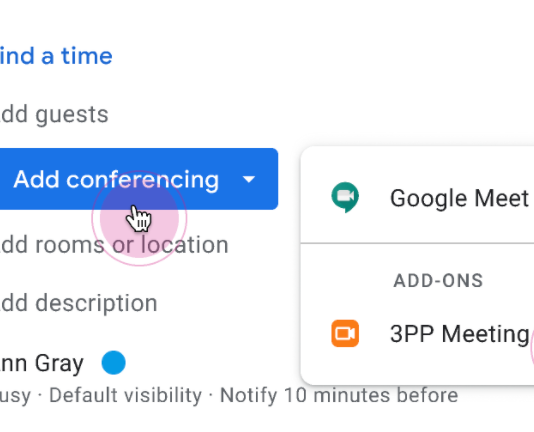Image resolution: width=534 pixels, height=432 pixels.
Task: Click the divider line below Google Meet
Action: pyautogui.click(x=417, y=243)
